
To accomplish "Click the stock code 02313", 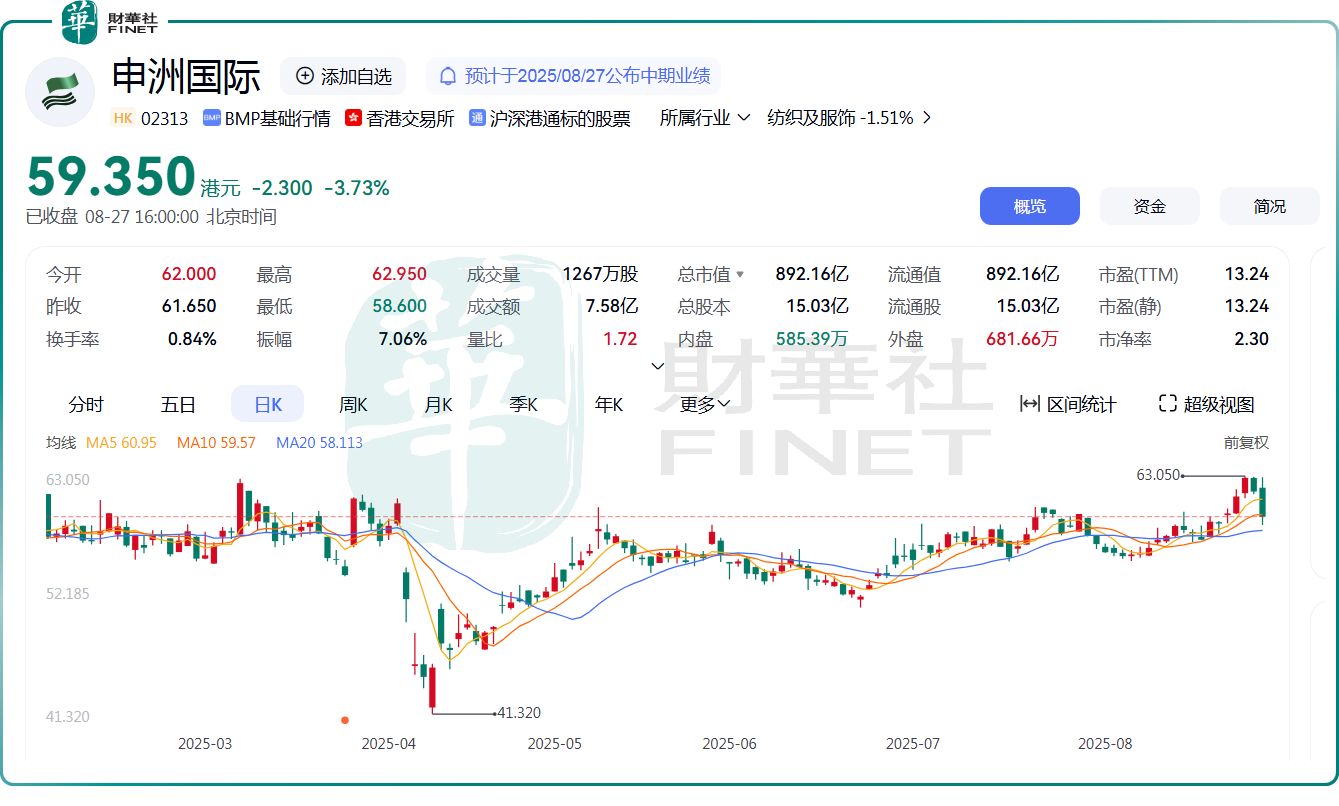I will point(164,118).
